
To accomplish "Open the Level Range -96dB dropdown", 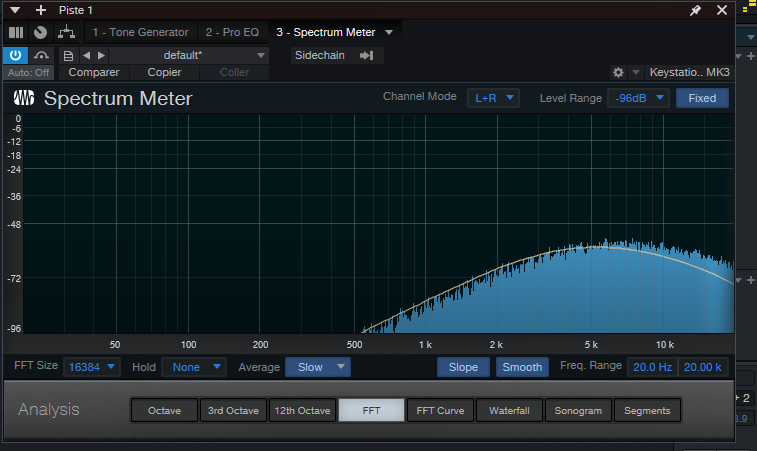I will point(638,98).
